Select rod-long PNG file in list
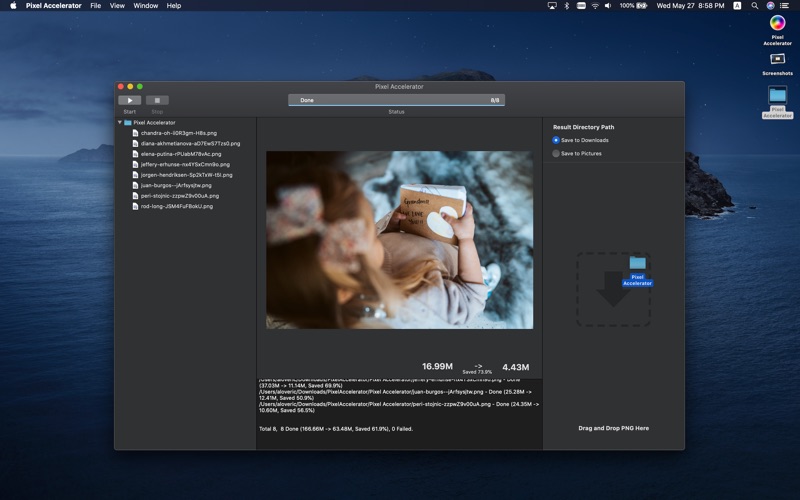 pyautogui.click(x=176, y=206)
